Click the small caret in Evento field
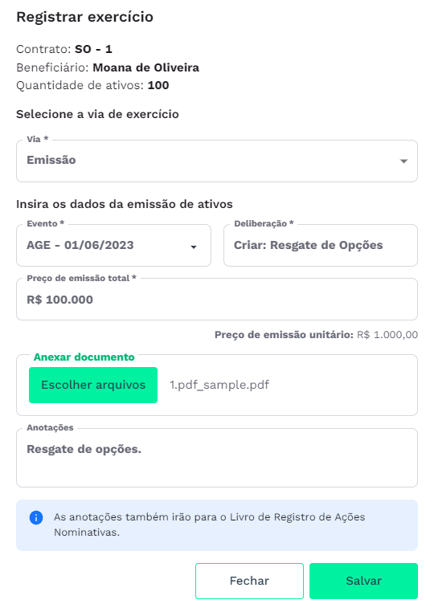Image resolution: width=430 pixels, height=608 pixels. [x=193, y=247]
